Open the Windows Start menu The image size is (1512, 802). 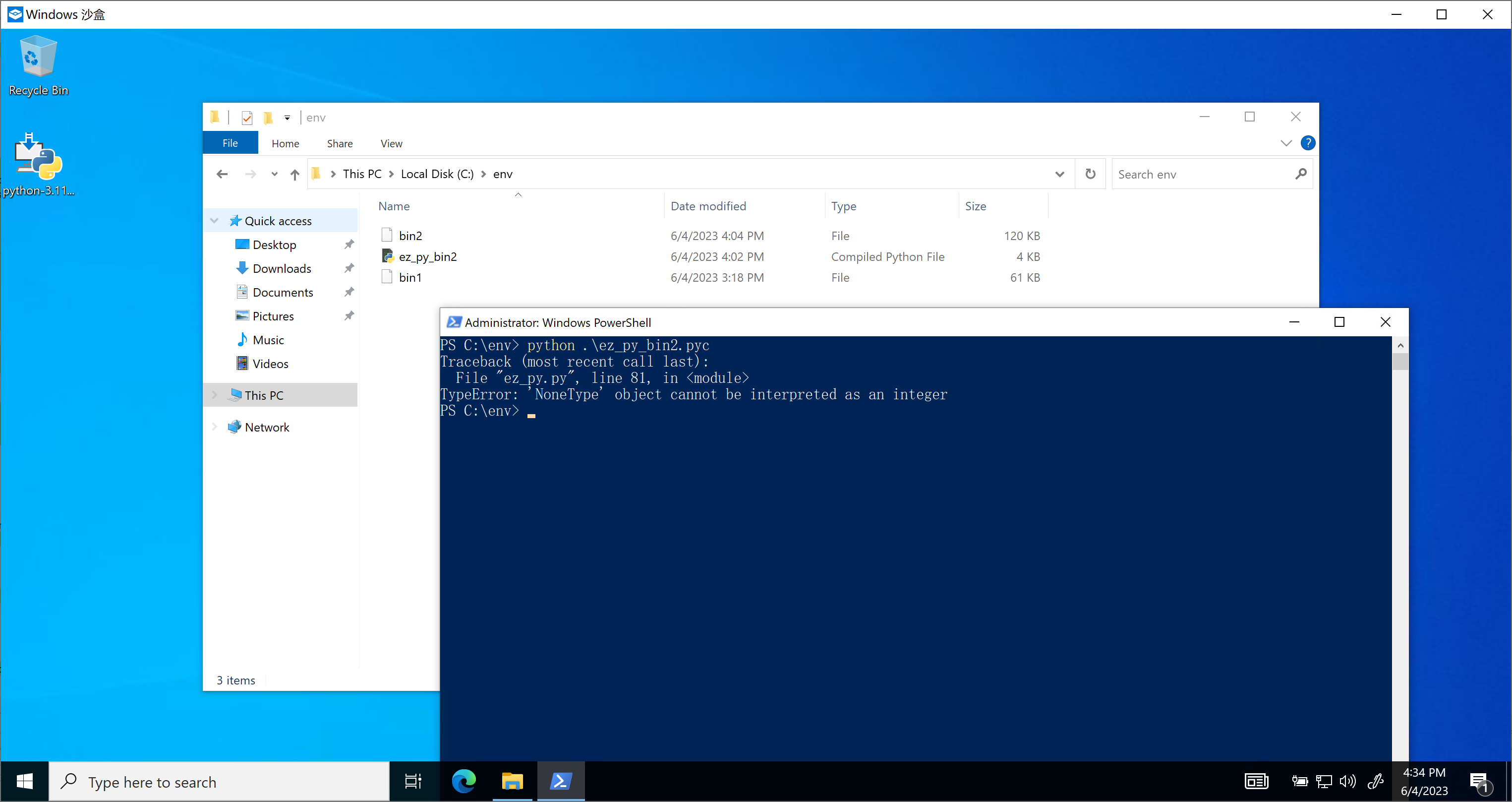25,782
